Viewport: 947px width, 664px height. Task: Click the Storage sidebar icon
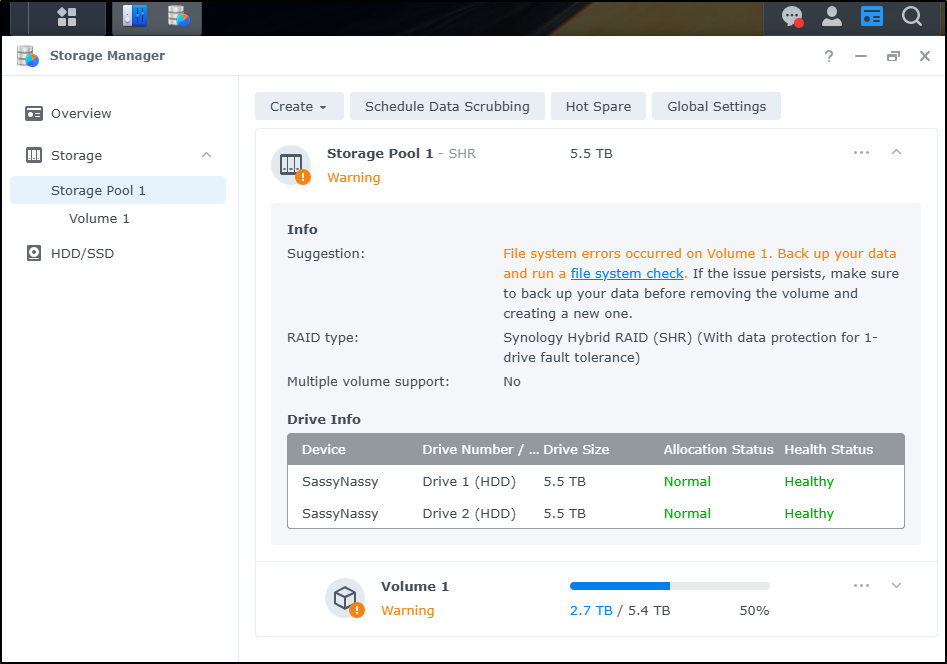(34, 155)
